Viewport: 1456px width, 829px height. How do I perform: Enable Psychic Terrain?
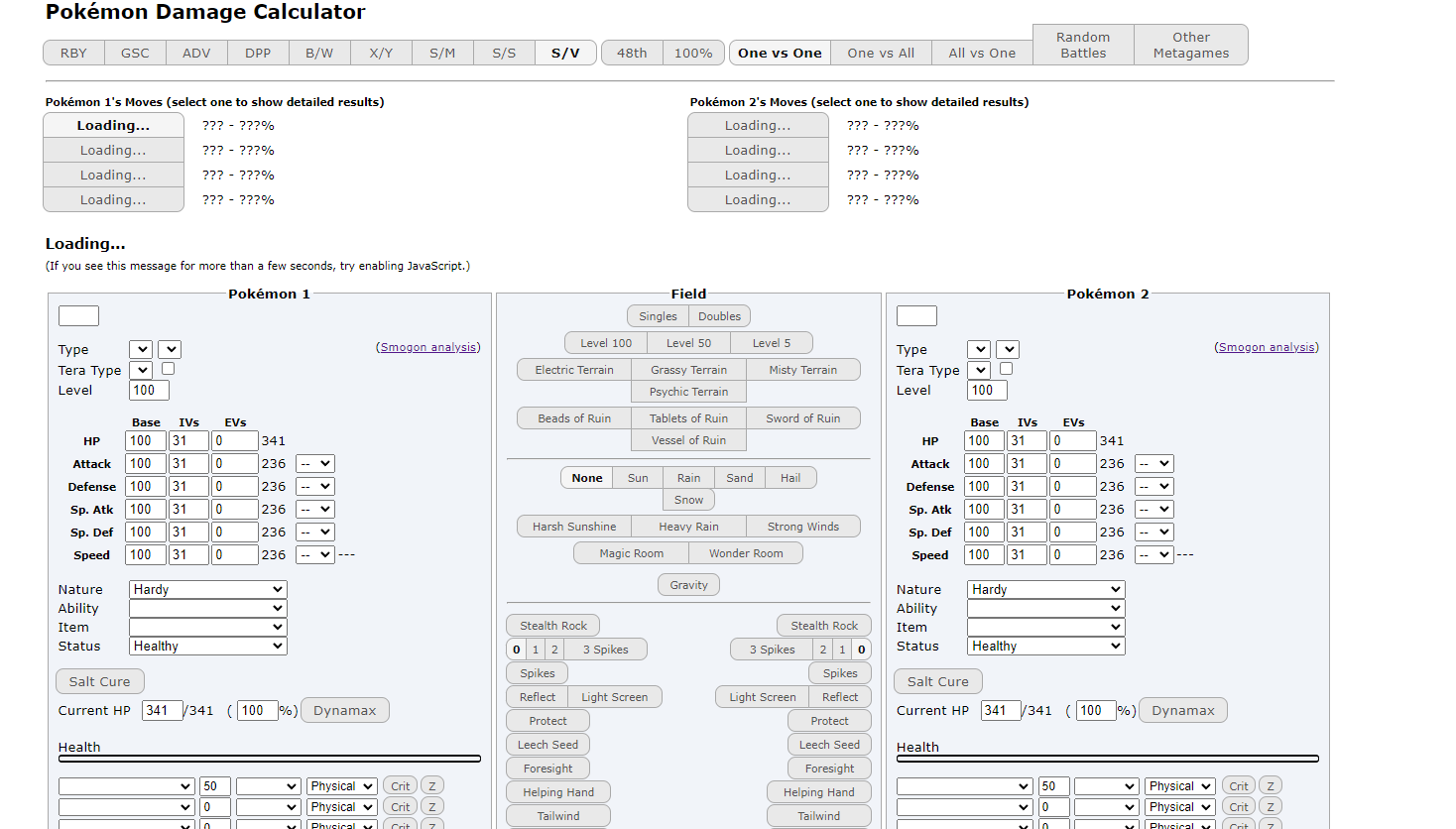[688, 392]
